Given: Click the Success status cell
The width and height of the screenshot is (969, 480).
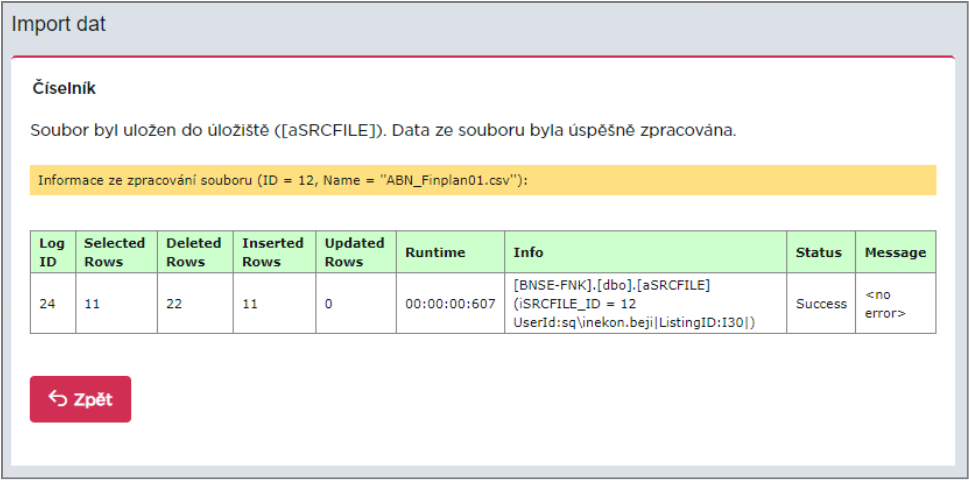Looking at the screenshot, I should coord(821,303).
